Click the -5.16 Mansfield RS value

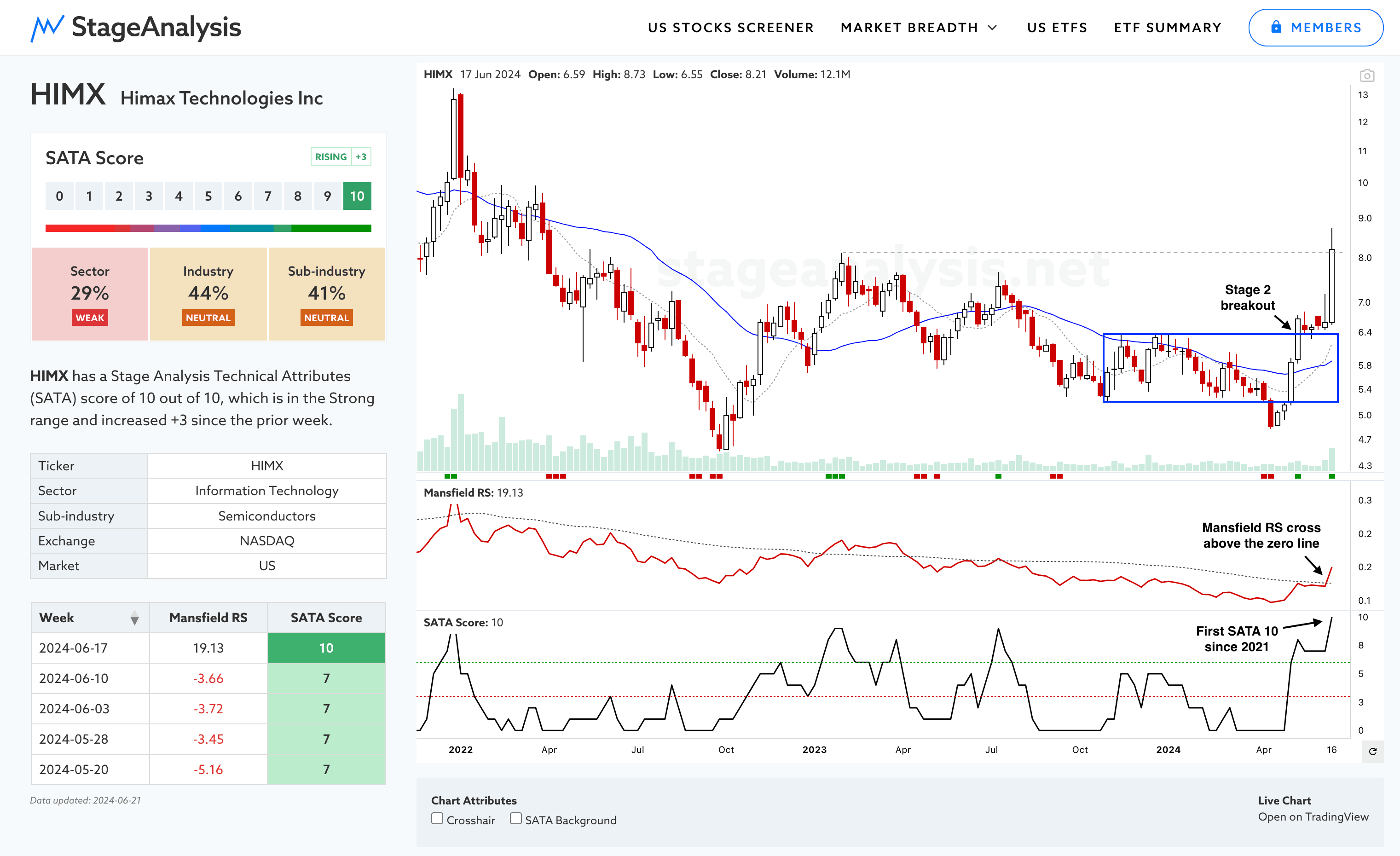[x=208, y=769]
